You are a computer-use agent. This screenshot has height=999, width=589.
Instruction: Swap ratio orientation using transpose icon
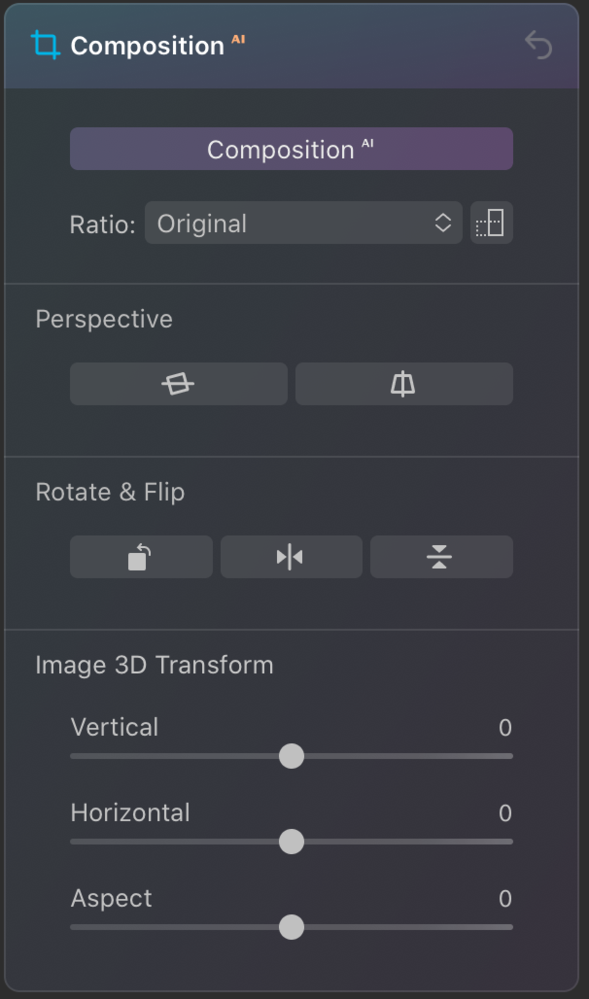491,223
